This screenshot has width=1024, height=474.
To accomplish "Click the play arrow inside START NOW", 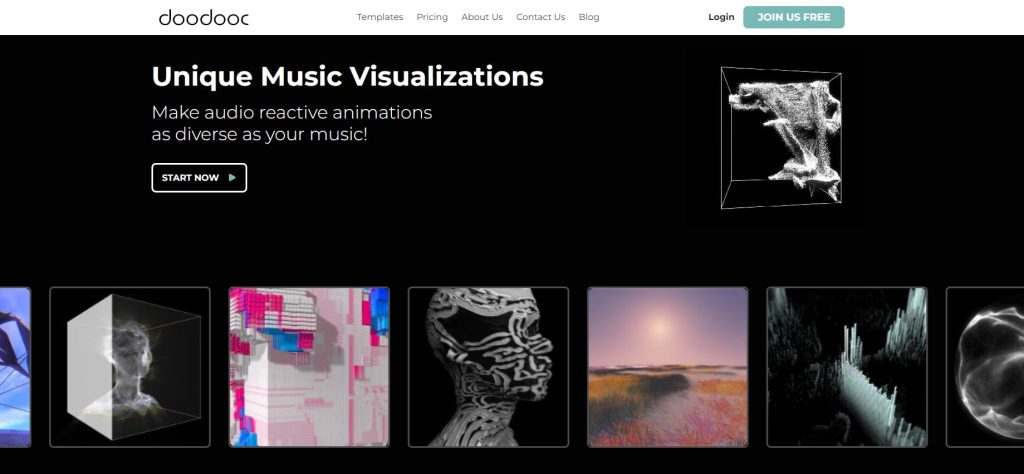I will pyautogui.click(x=232, y=178).
